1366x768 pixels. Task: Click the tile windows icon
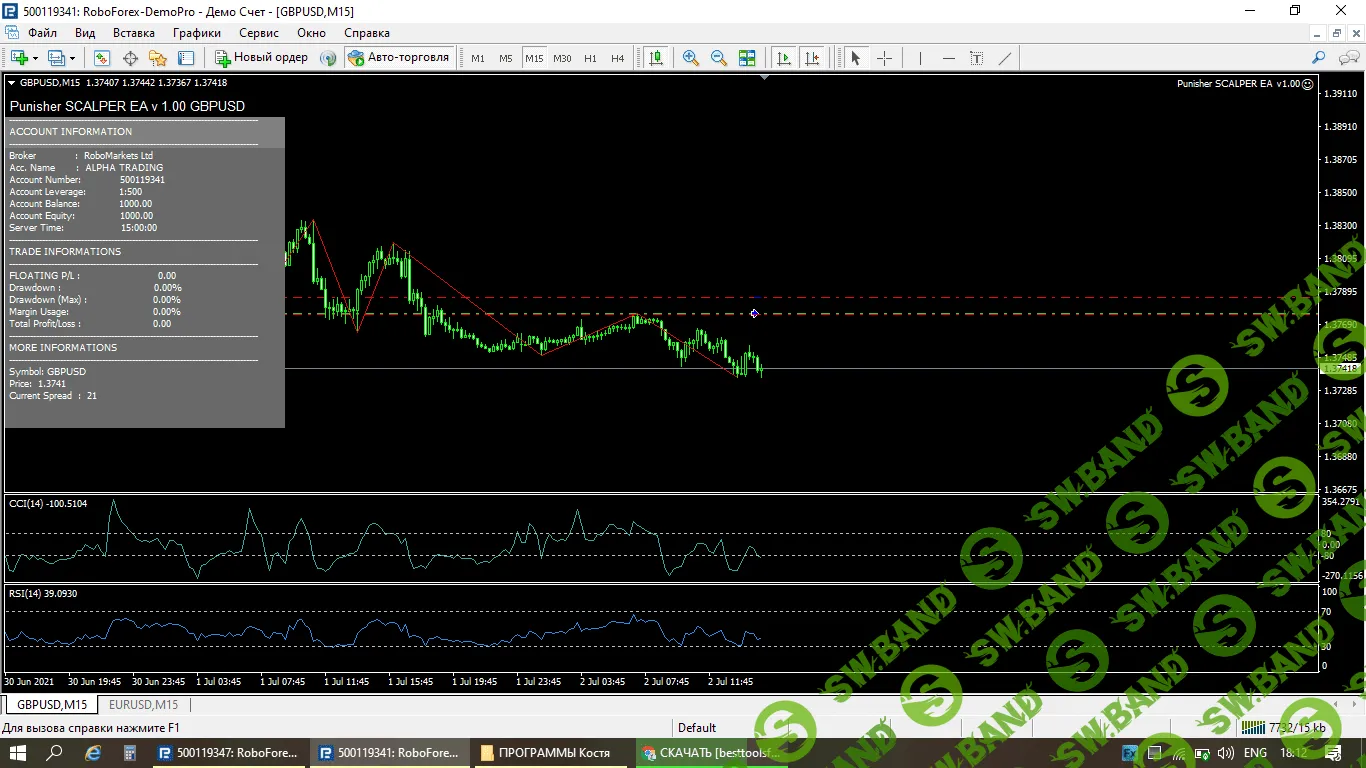click(x=747, y=58)
